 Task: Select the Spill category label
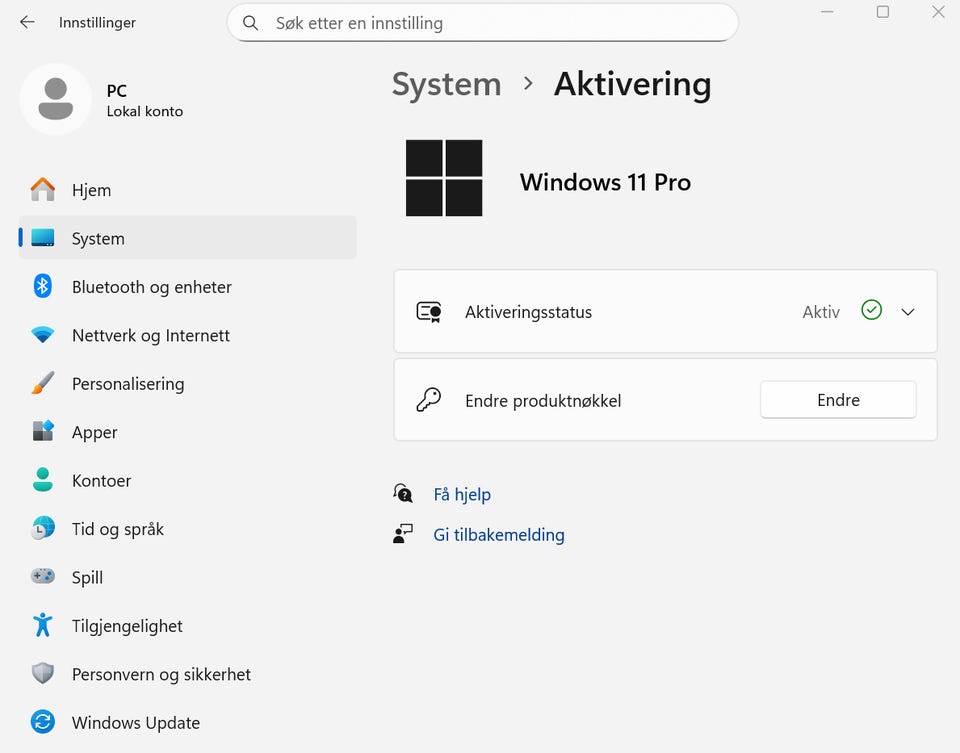click(x=87, y=577)
